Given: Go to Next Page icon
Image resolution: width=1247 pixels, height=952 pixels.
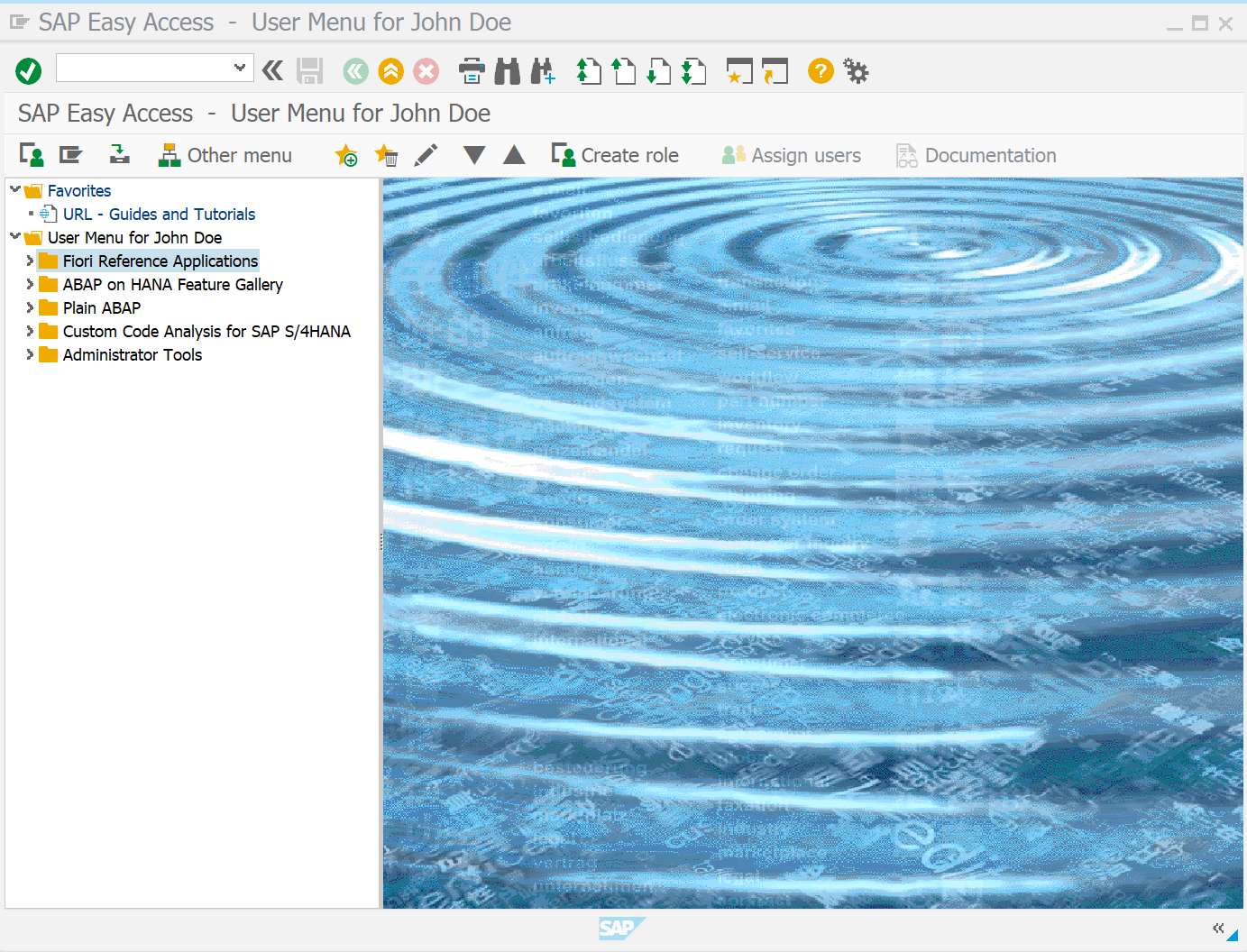Looking at the screenshot, I should pos(659,71).
